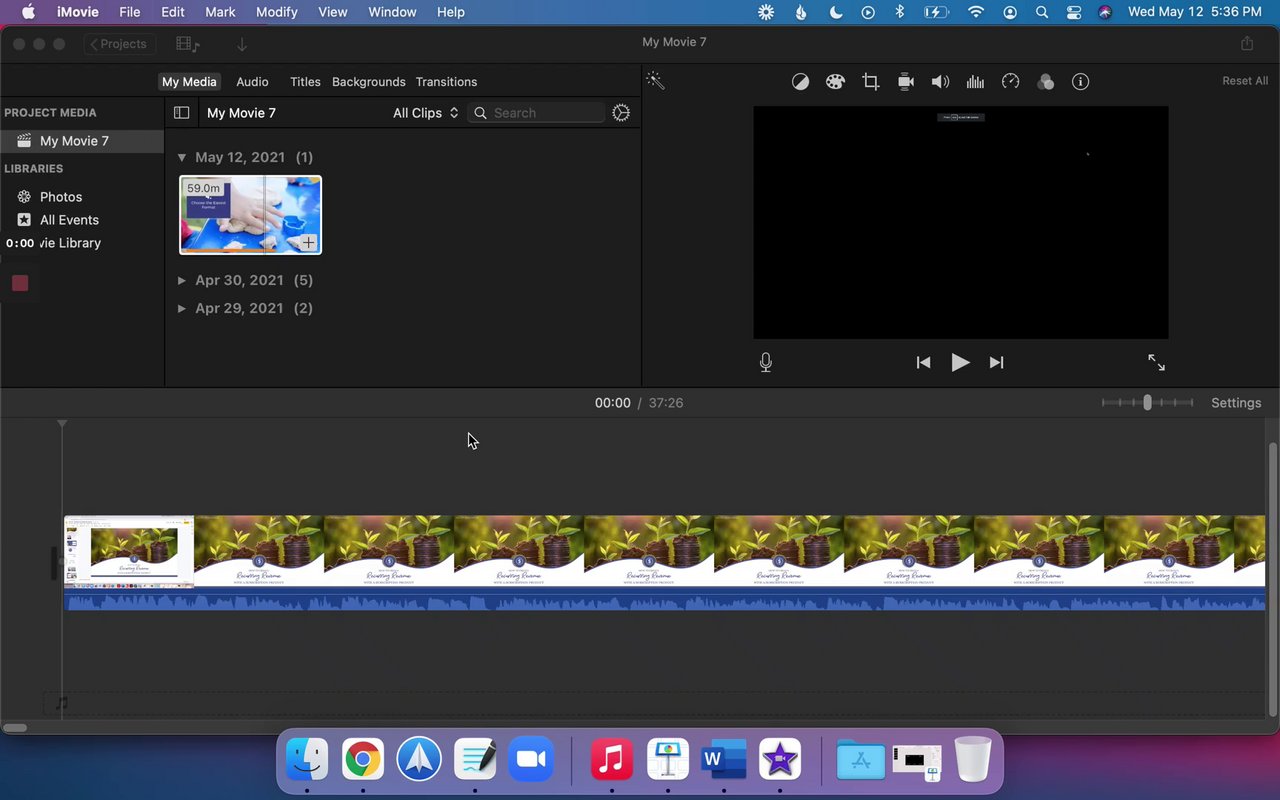Open the View menu
1280x800 pixels.
tap(333, 12)
